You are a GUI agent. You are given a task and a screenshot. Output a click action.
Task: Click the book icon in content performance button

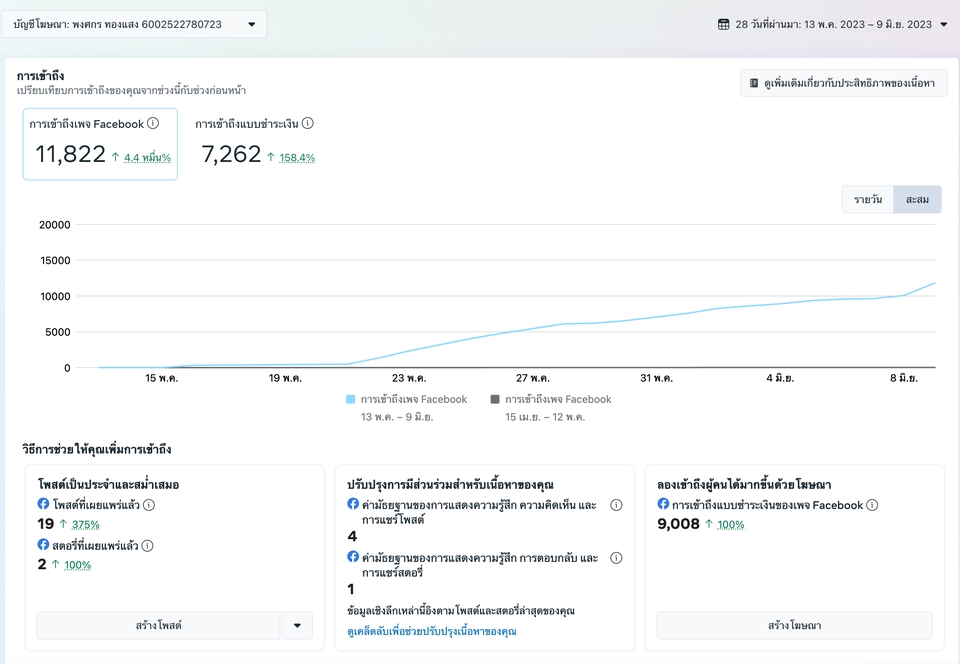754,83
